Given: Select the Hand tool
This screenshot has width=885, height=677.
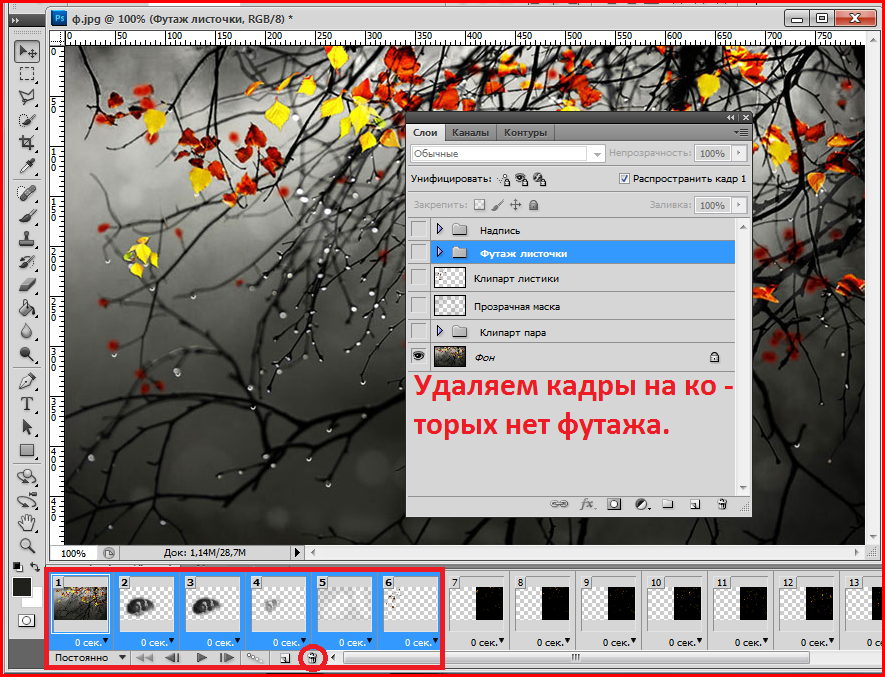Looking at the screenshot, I should (27, 523).
